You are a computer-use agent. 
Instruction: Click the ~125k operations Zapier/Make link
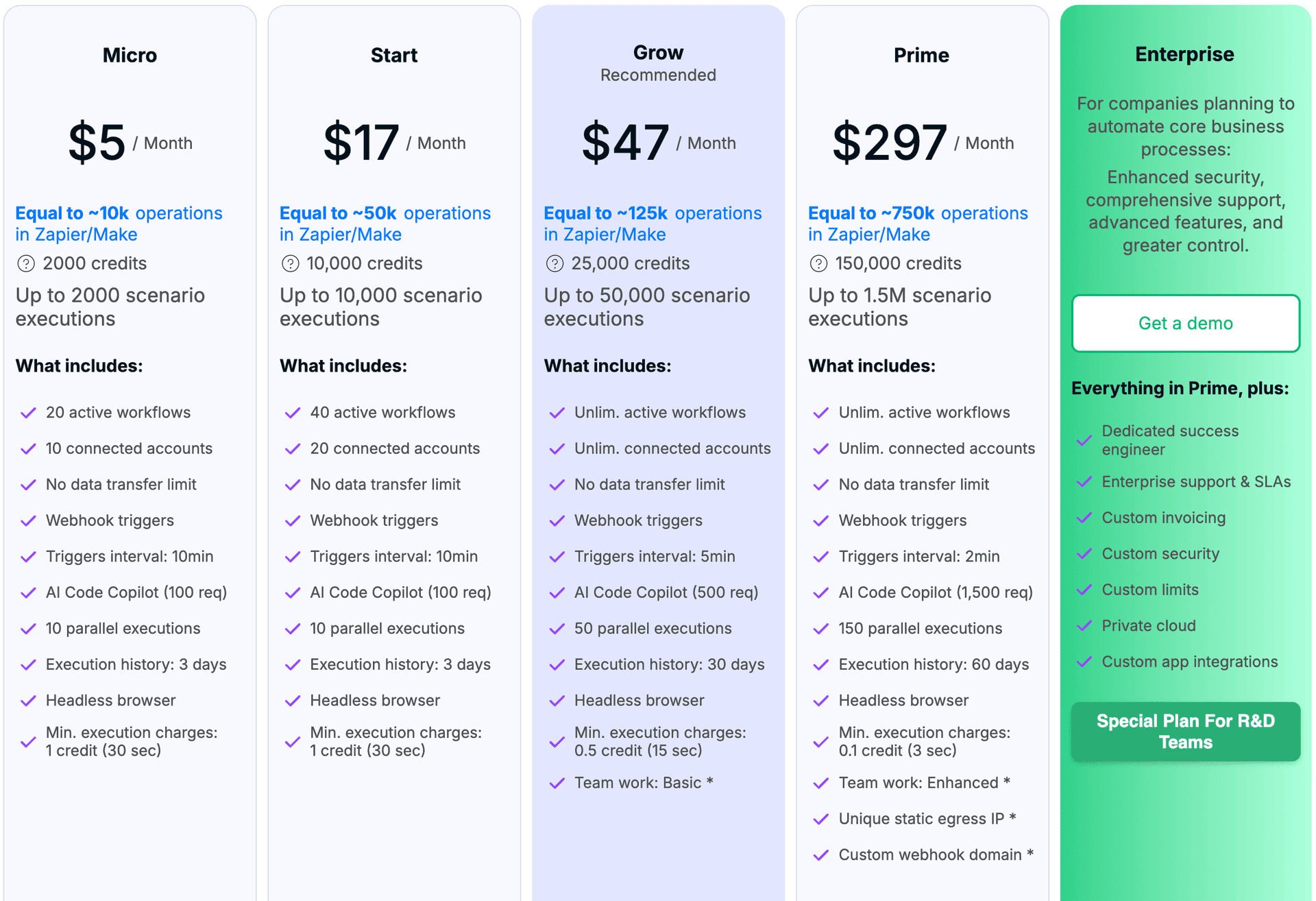tap(652, 224)
